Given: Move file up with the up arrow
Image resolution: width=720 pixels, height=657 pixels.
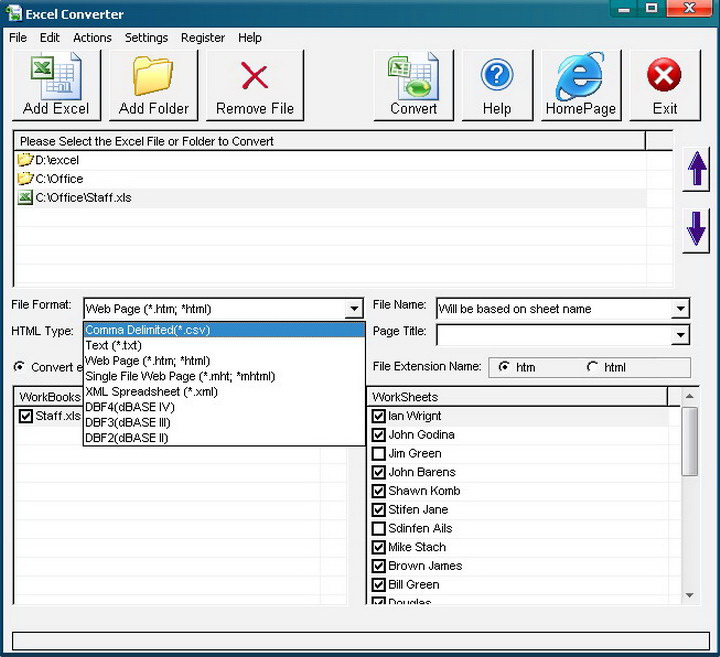Looking at the screenshot, I should point(697,170).
